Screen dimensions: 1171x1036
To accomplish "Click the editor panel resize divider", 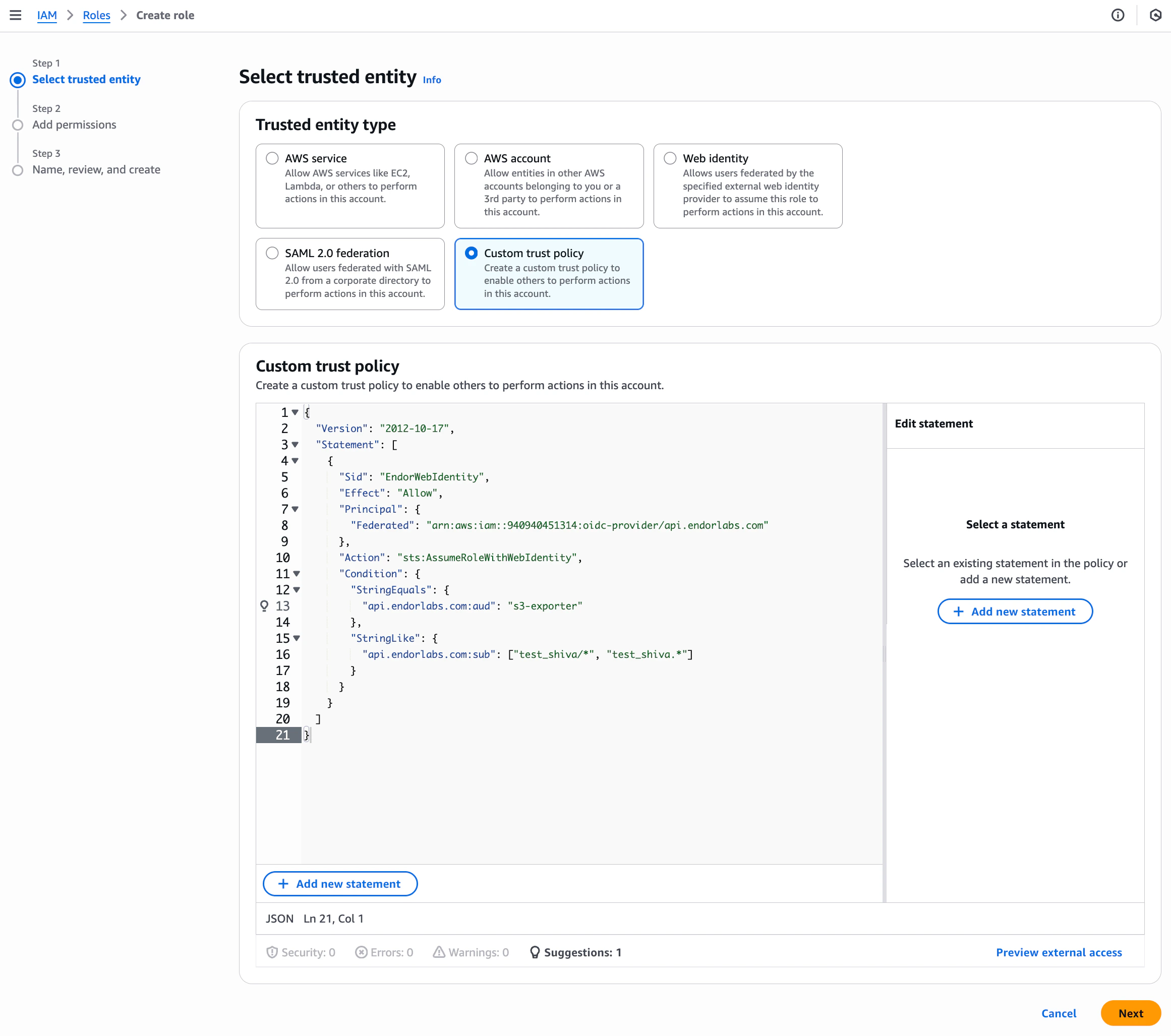I will coord(885,653).
